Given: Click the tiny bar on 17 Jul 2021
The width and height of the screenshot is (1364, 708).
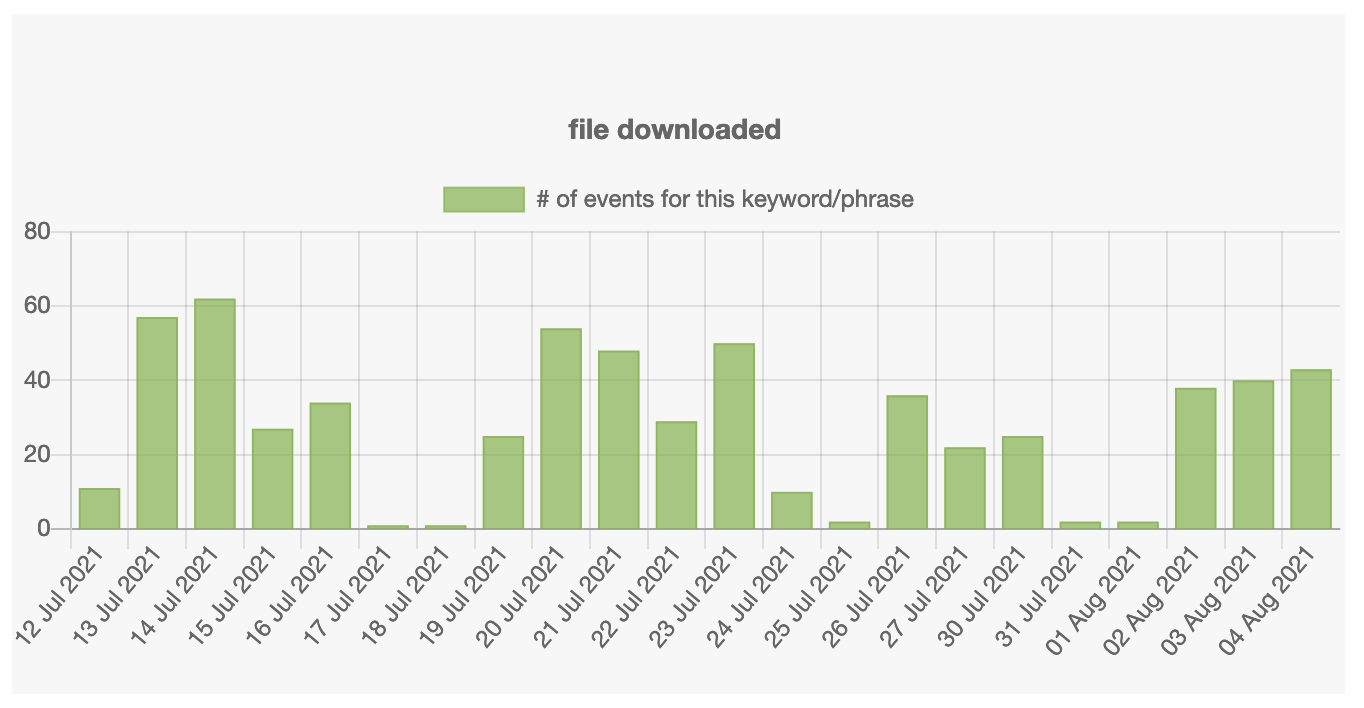Looking at the screenshot, I should coord(387,525).
